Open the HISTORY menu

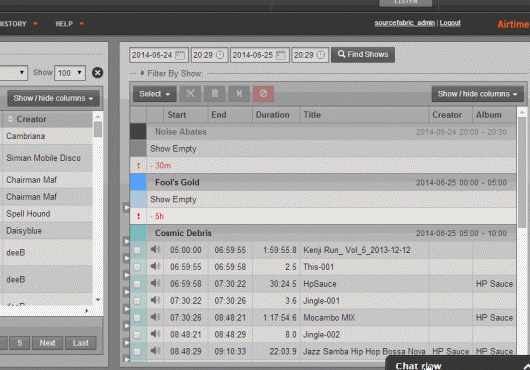click(18, 24)
